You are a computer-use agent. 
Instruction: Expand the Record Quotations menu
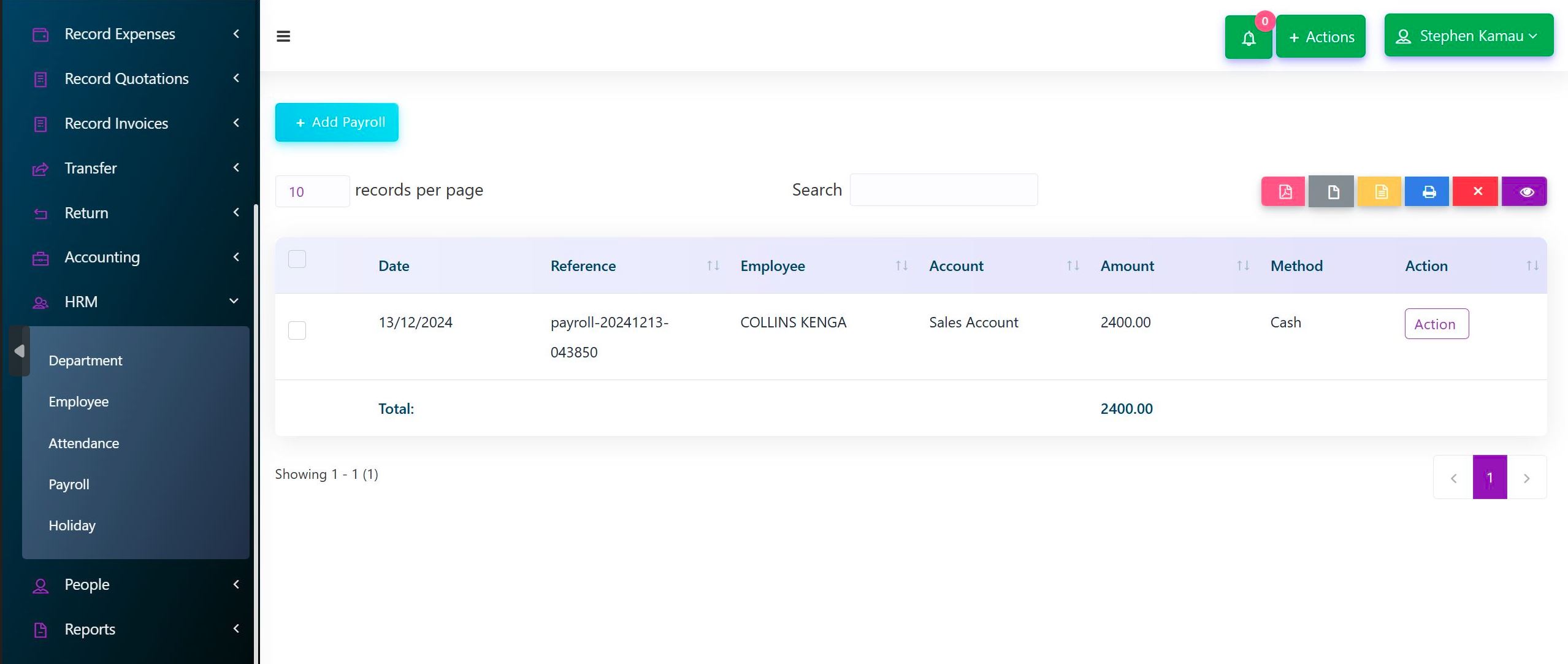tap(236, 78)
